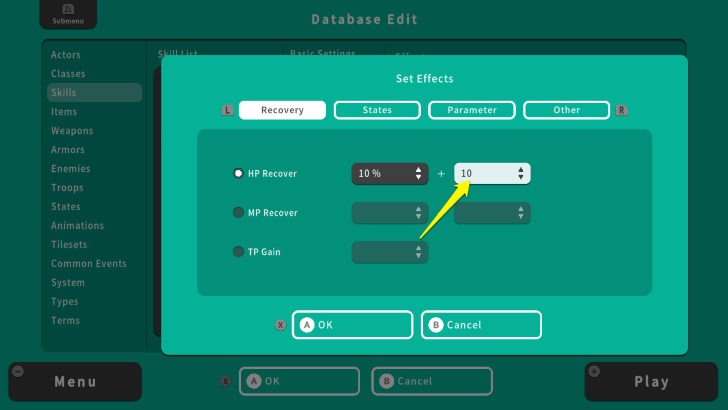Switch to the Parameter tab
The width and height of the screenshot is (728, 410).
pos(472,110)
